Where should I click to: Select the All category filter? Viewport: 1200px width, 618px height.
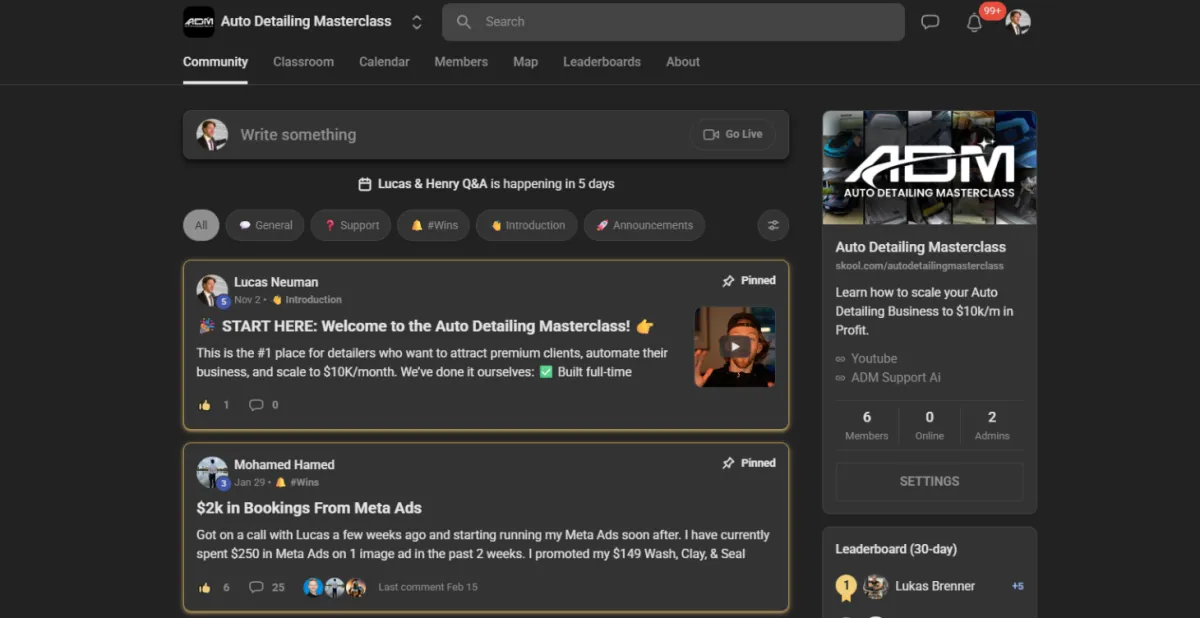[201, 225]
